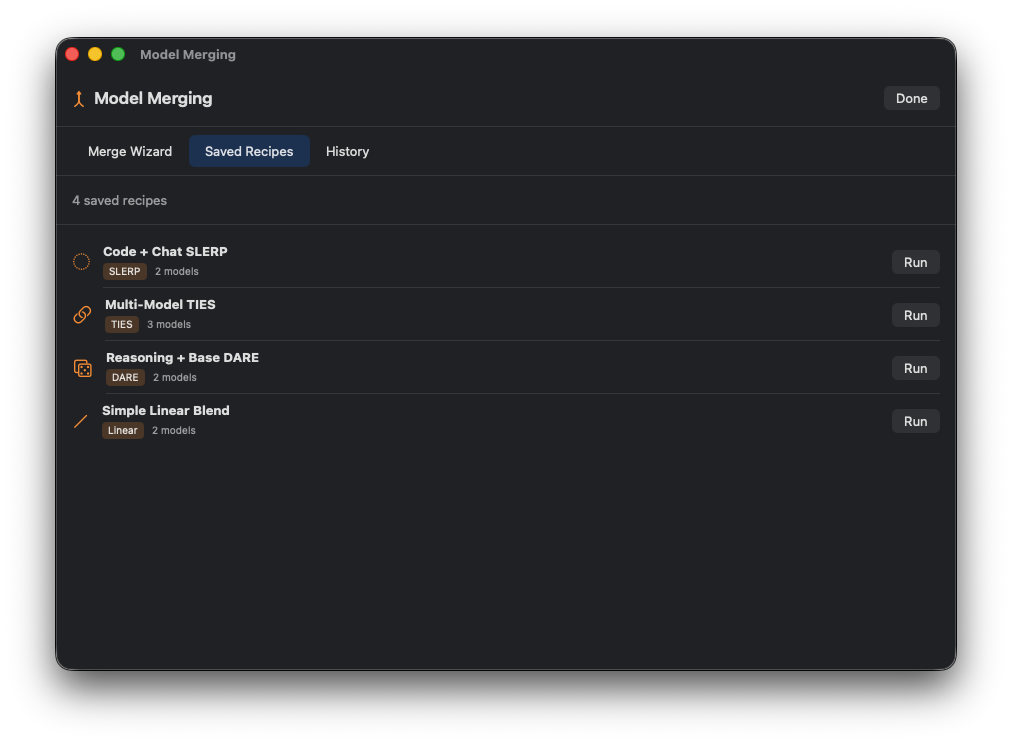Click the chain link TIES recipe icon
This screenshot has width=1012, height=744.
[x=83, y=315]
